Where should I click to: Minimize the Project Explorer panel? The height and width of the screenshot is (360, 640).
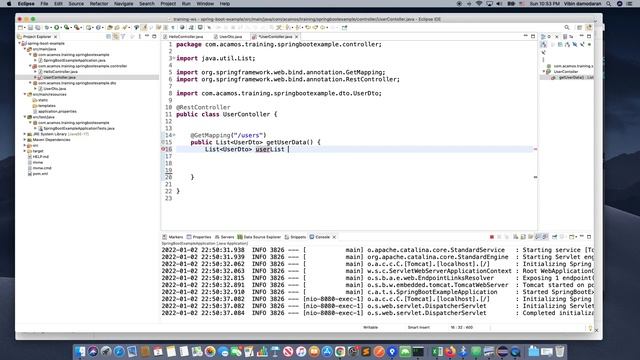147,36
